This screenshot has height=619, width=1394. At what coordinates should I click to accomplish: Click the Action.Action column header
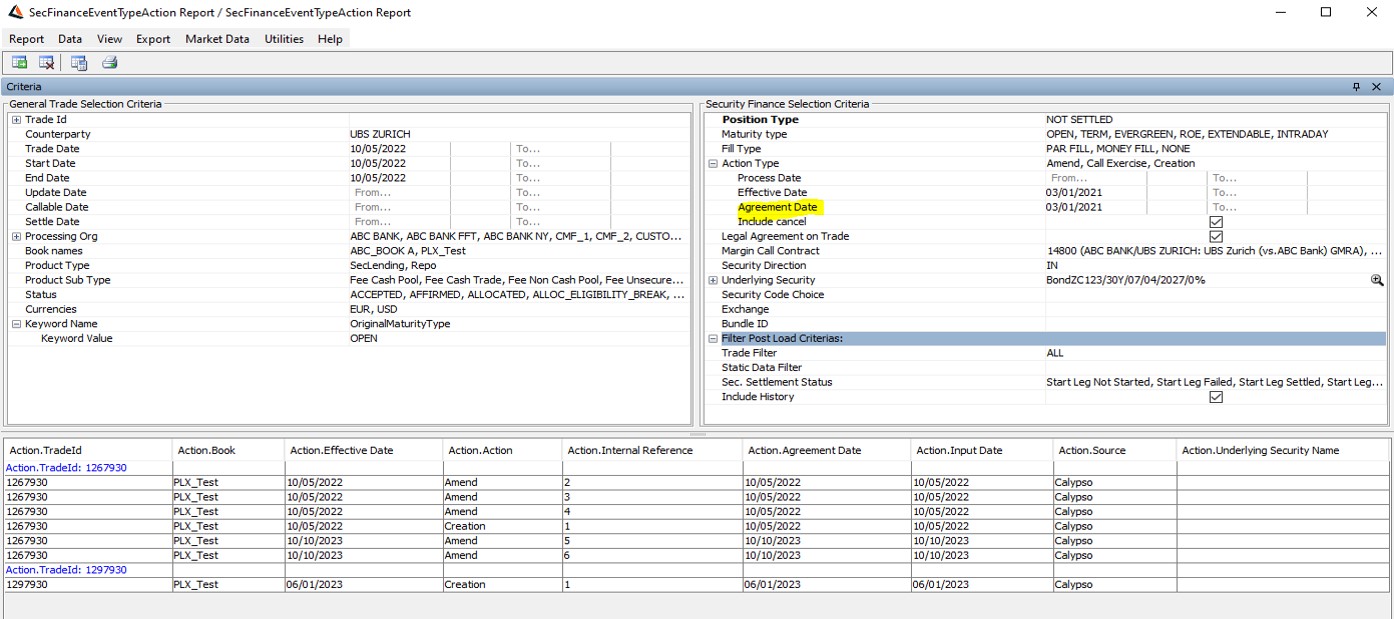click(503, 450)
